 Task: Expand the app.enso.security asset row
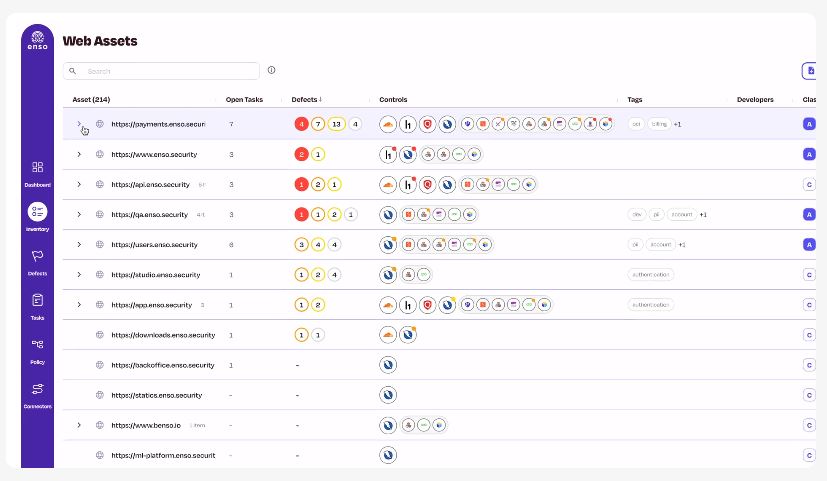coord(79,304)
